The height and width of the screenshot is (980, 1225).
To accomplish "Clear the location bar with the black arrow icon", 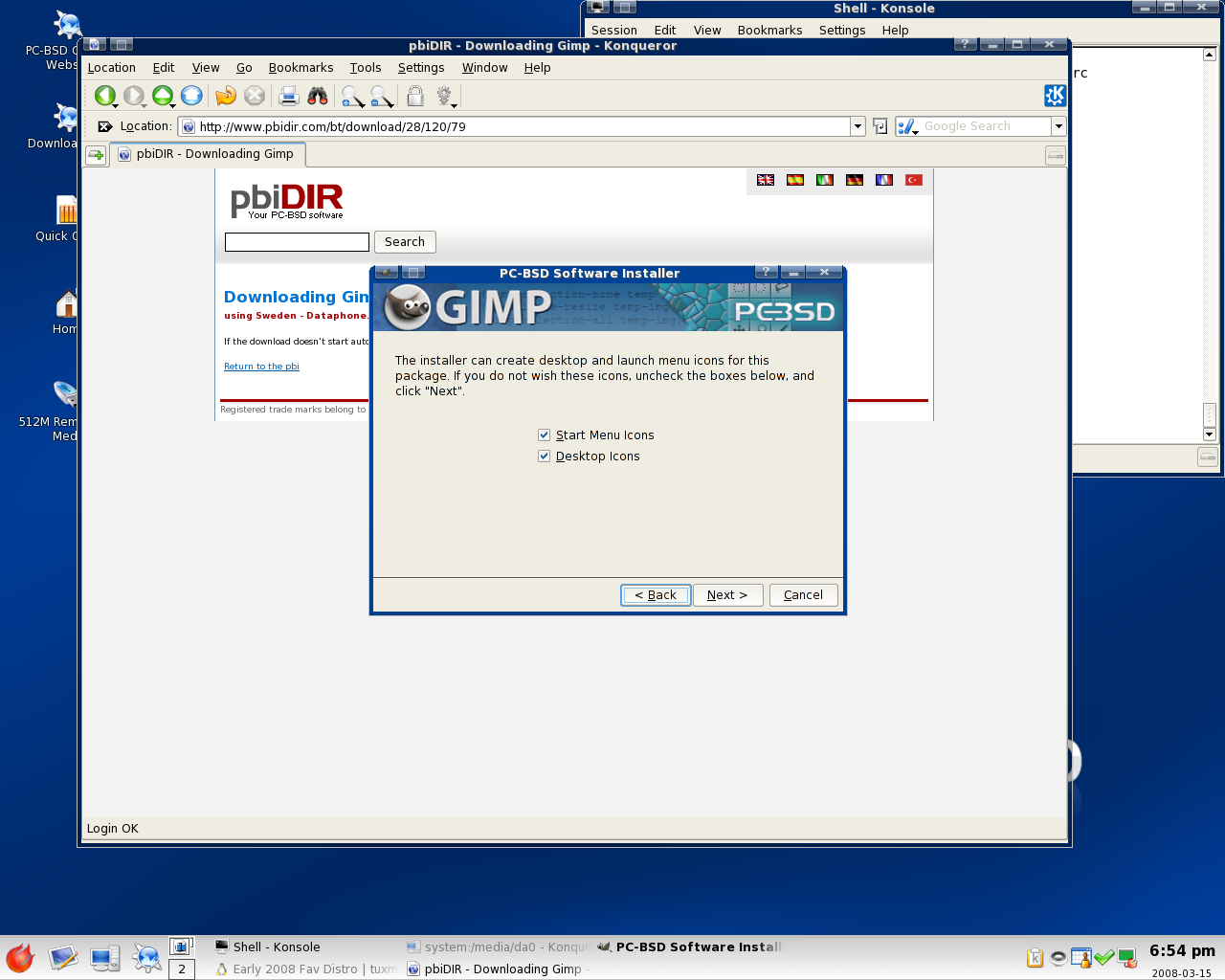I will pyautogui.click(x=104, y=126).
